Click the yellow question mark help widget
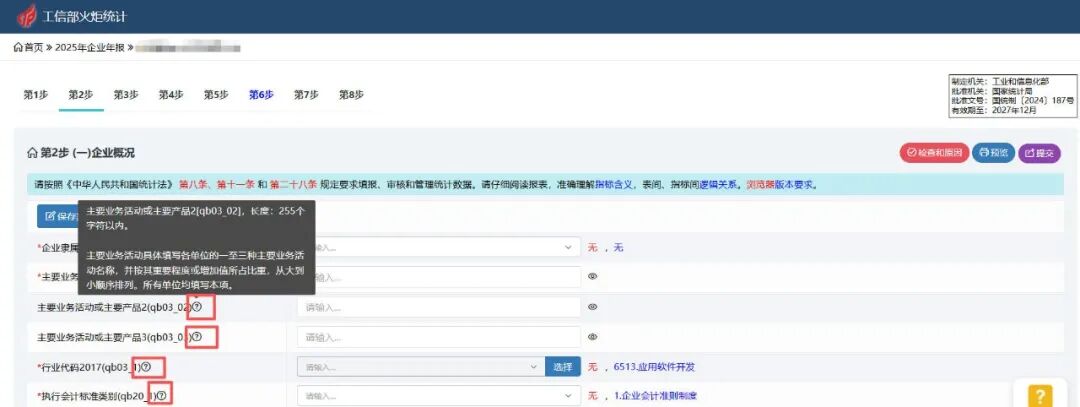Screen dimensions: 1080x407 click(x=1040, y=396)
